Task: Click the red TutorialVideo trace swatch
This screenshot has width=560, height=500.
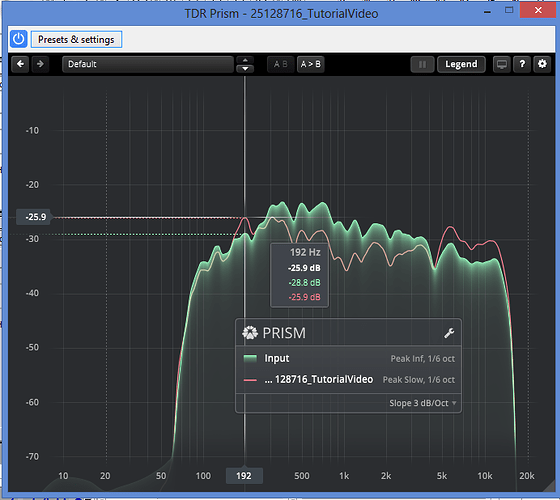Action: [250, 380]
